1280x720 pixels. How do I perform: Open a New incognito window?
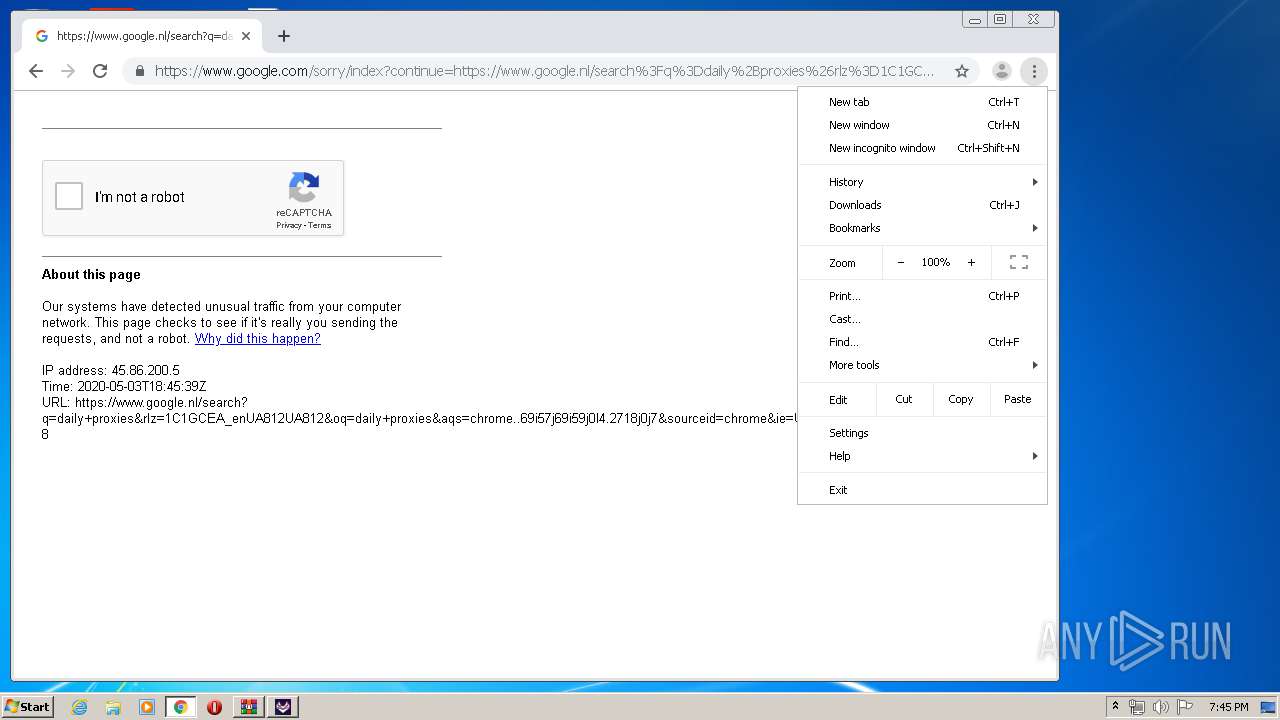point(922,148)
